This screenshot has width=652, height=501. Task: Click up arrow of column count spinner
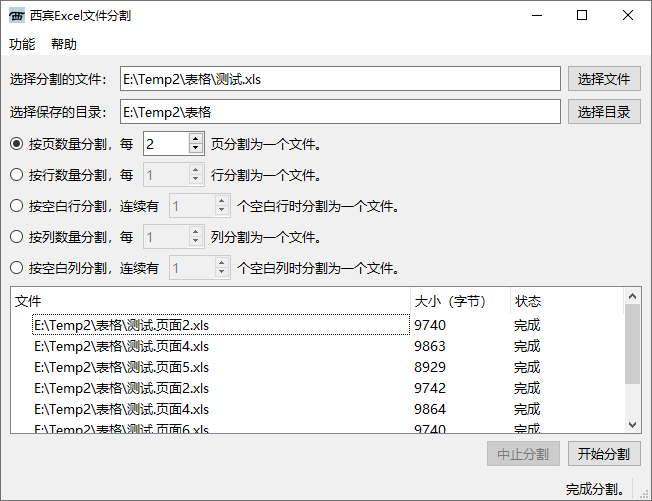(x=195, y=231)
